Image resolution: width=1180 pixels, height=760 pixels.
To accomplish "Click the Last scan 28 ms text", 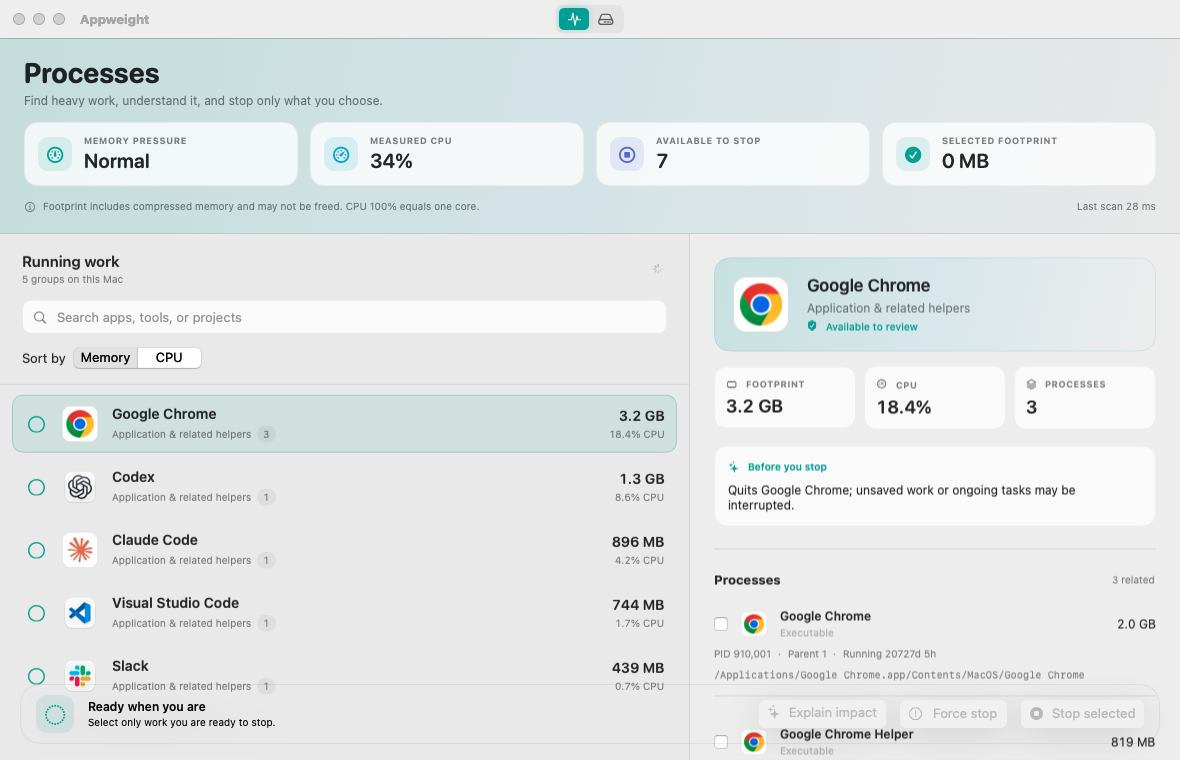I will point(1115,207).
